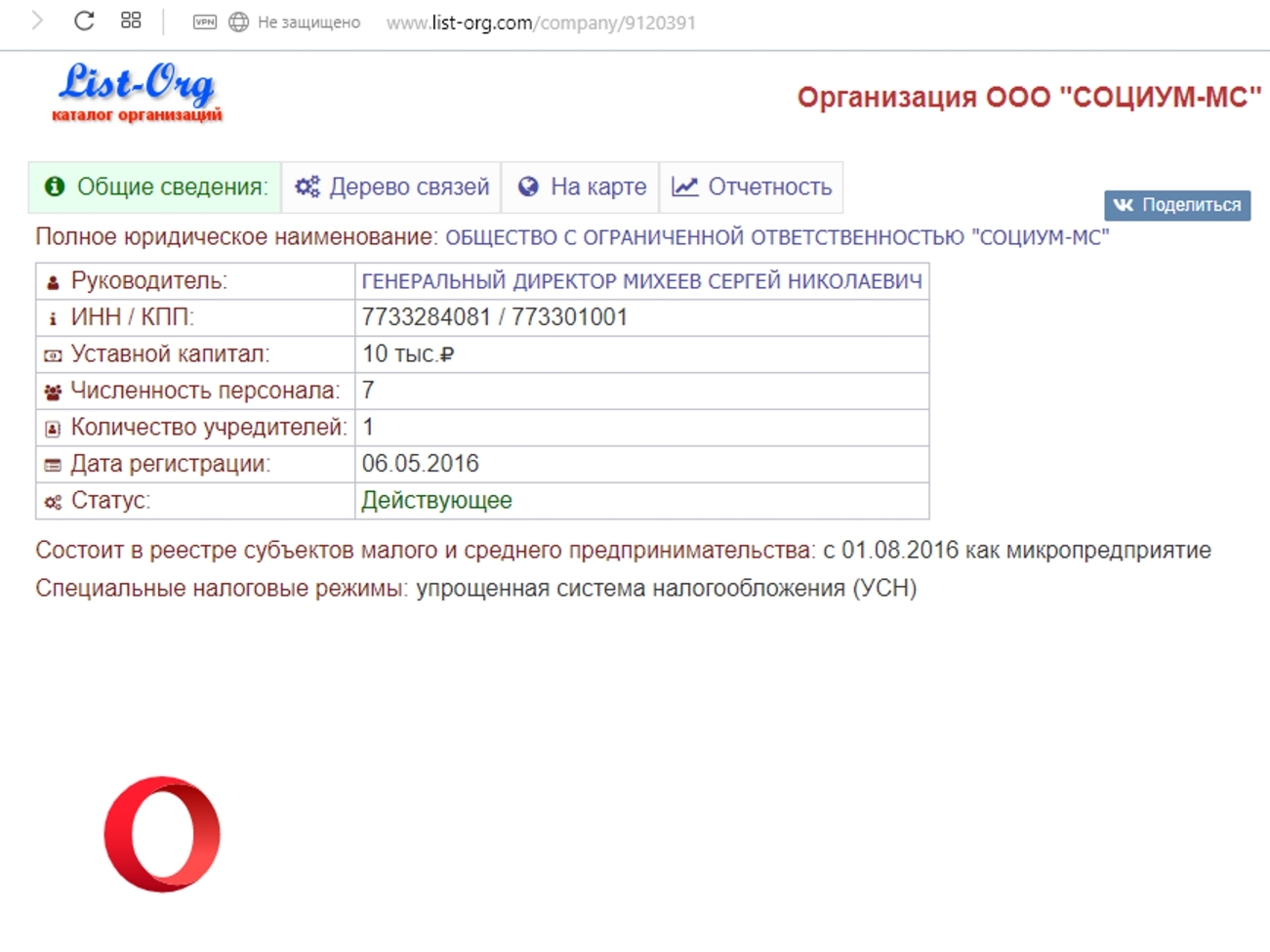Click gears icon beside Статус
1270x952 pixels.
click(53, 502)
